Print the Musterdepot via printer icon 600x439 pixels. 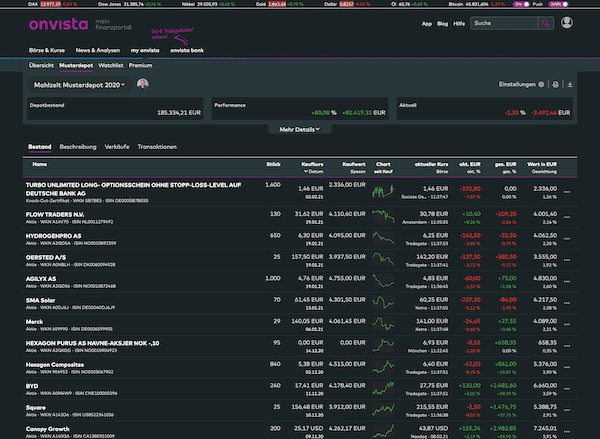pyautogui.click(x=555, y=85)
